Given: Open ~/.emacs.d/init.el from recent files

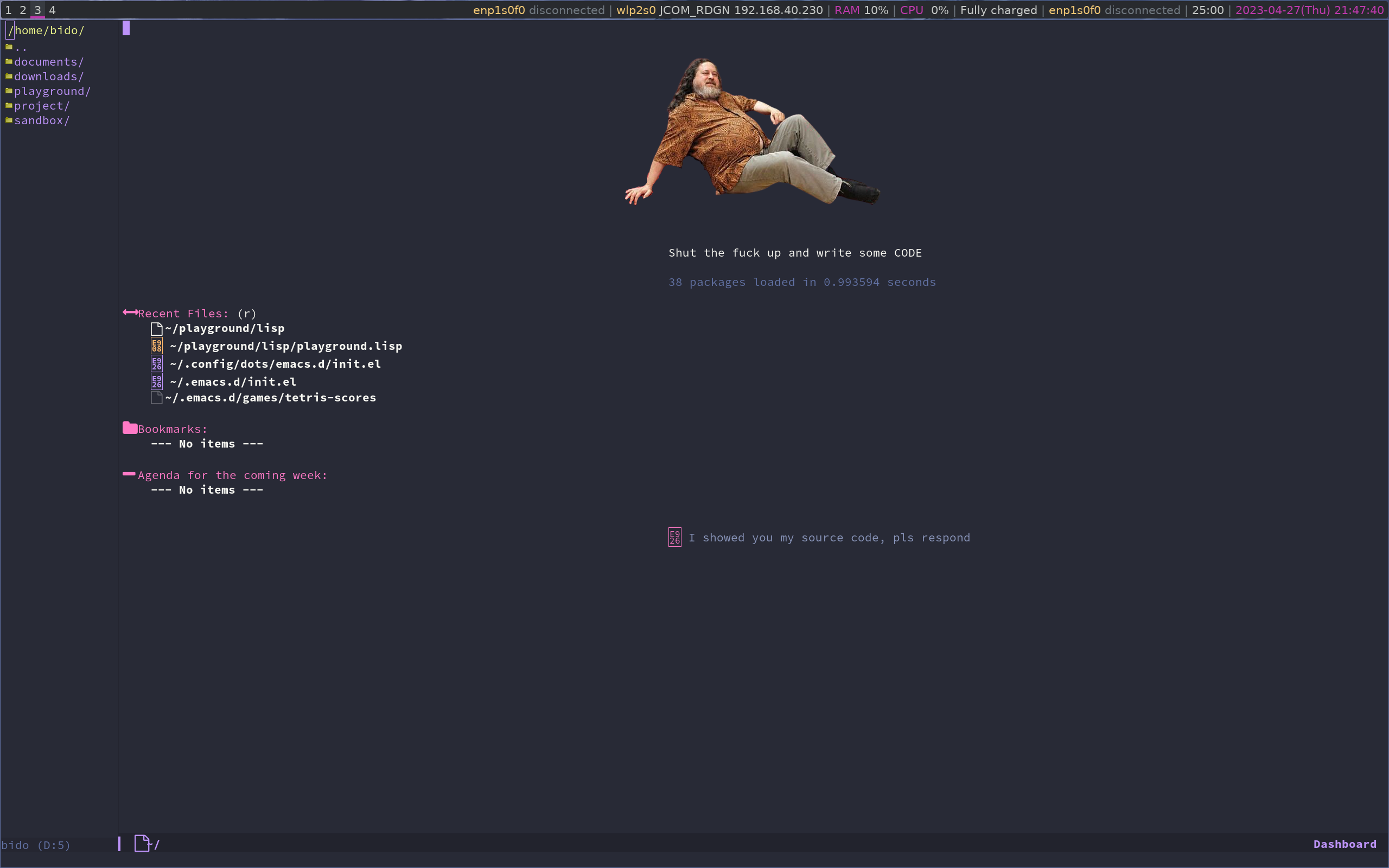Looking at the screenshot, I should (233, 382).
